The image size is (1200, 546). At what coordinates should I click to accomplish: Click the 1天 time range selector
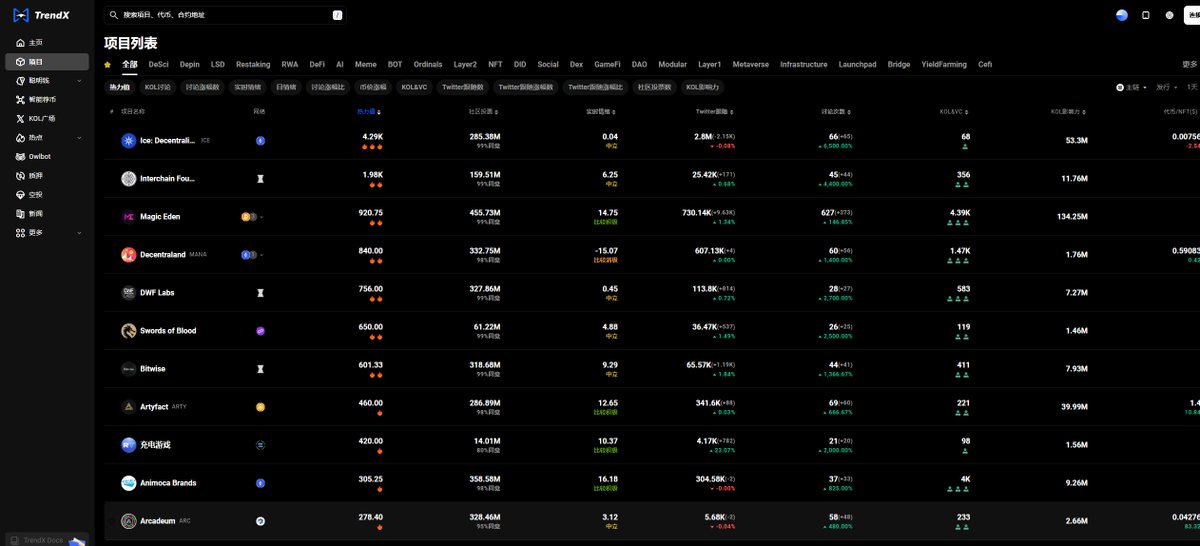[1192, 87]
